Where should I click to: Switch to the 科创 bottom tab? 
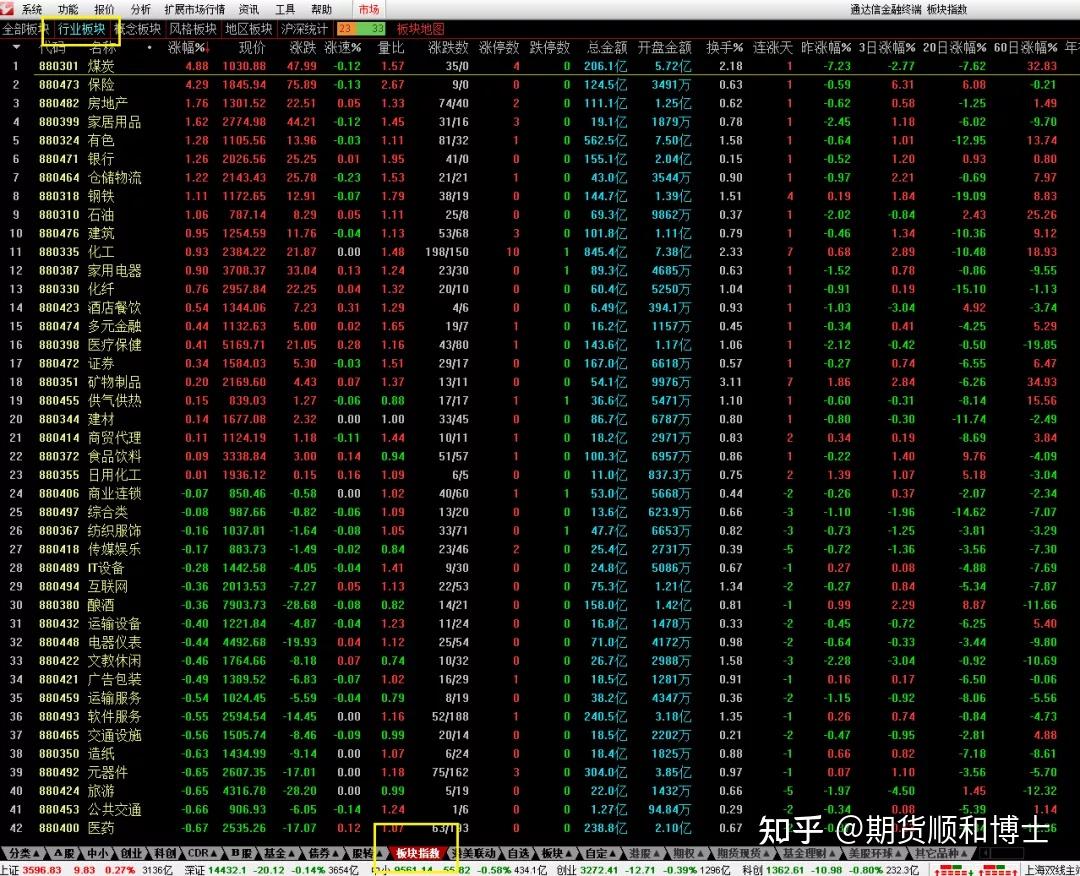(164, 853)
